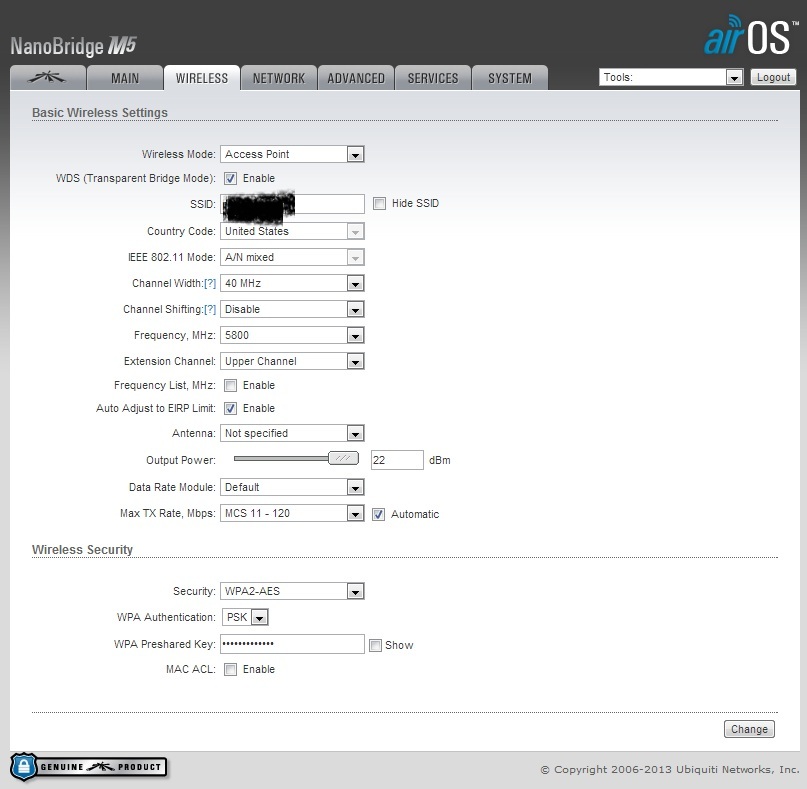Open the Security dropdown
The image size is (807, 789).
(292, 591)
